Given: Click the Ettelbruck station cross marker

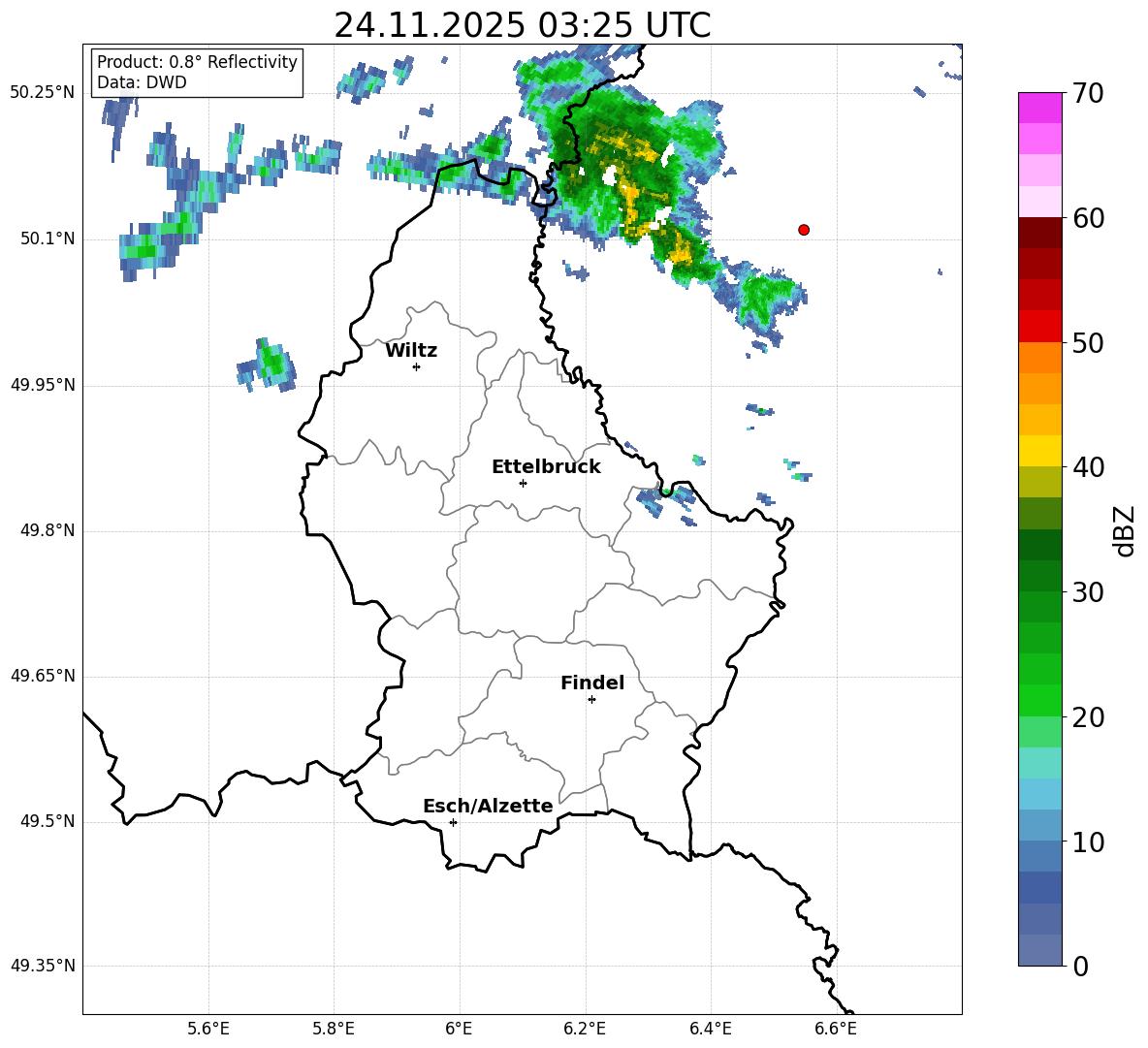Looking at the screenshot, I should [x=523, y=483].
